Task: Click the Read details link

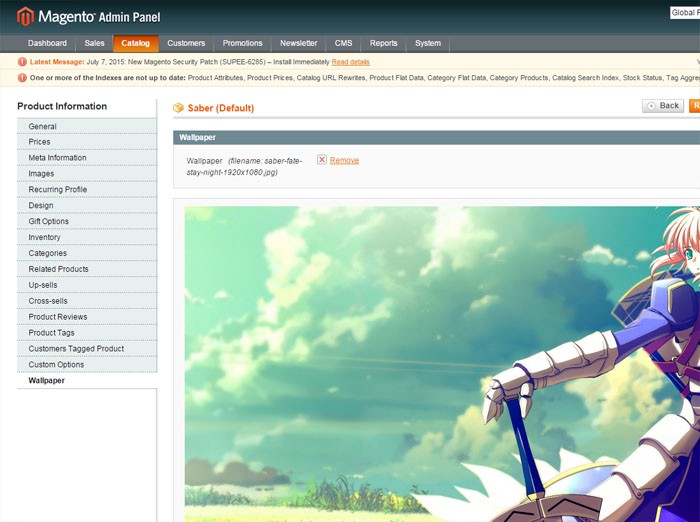Action: [x=350, y=62]
